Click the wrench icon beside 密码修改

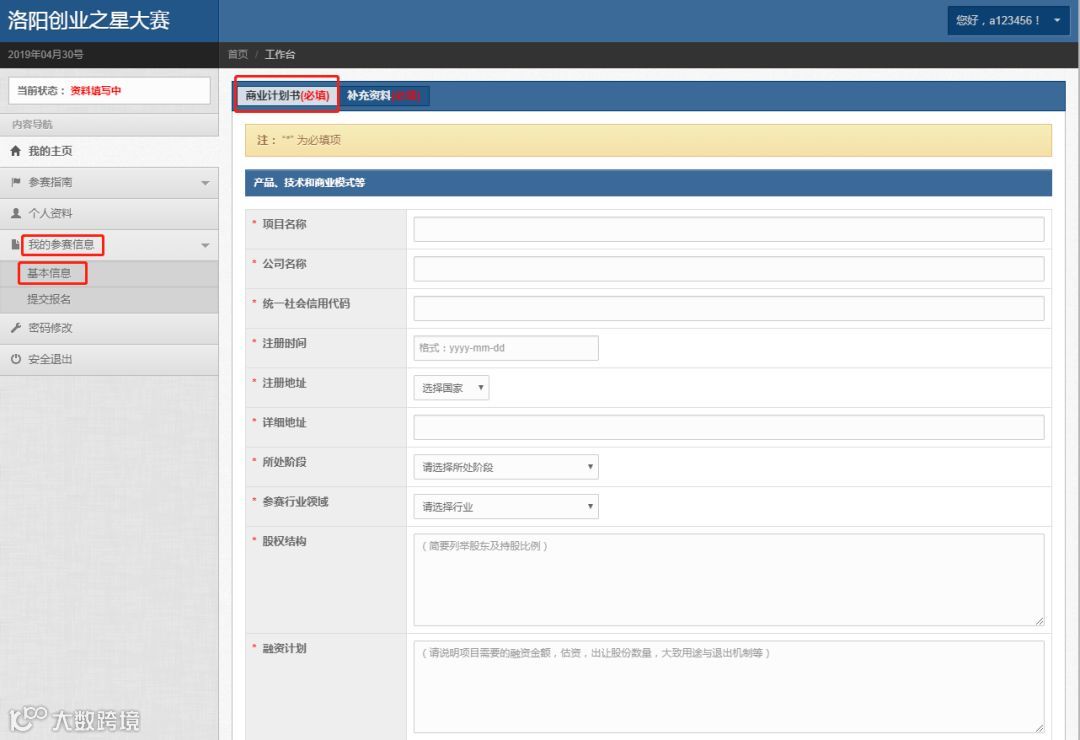(x=15, y=328)
